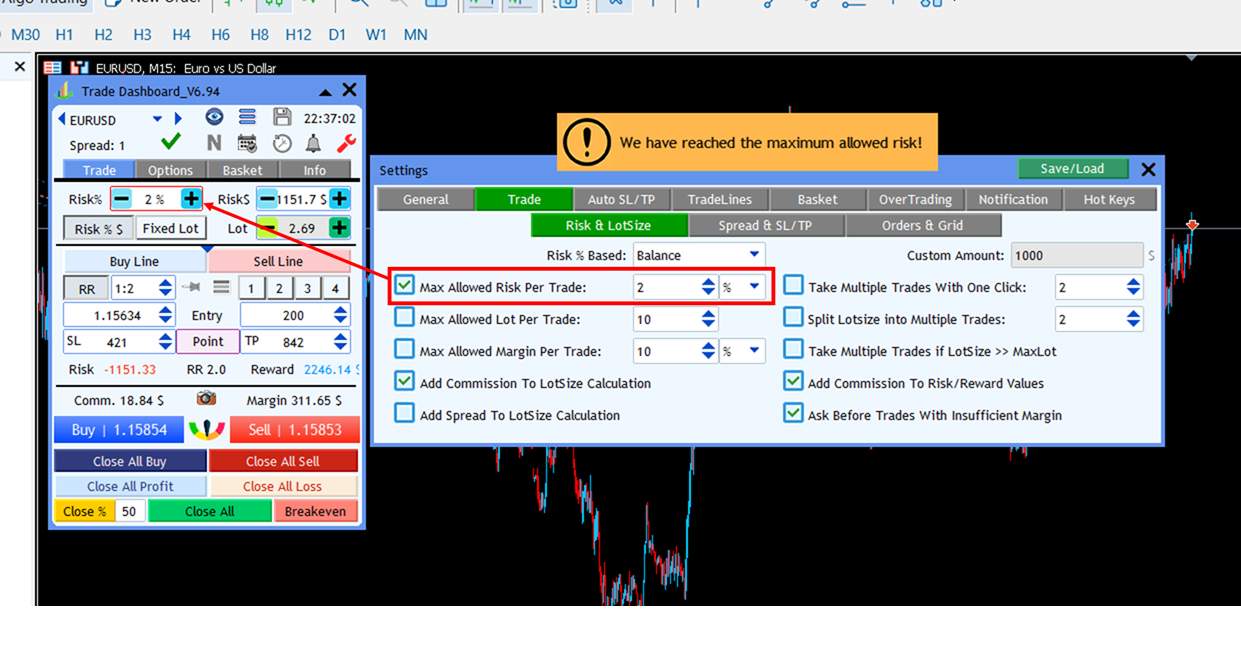Click the Close All Profit button
The height and width of the screenshot is (648, 1241).
[x=130, y=486]
